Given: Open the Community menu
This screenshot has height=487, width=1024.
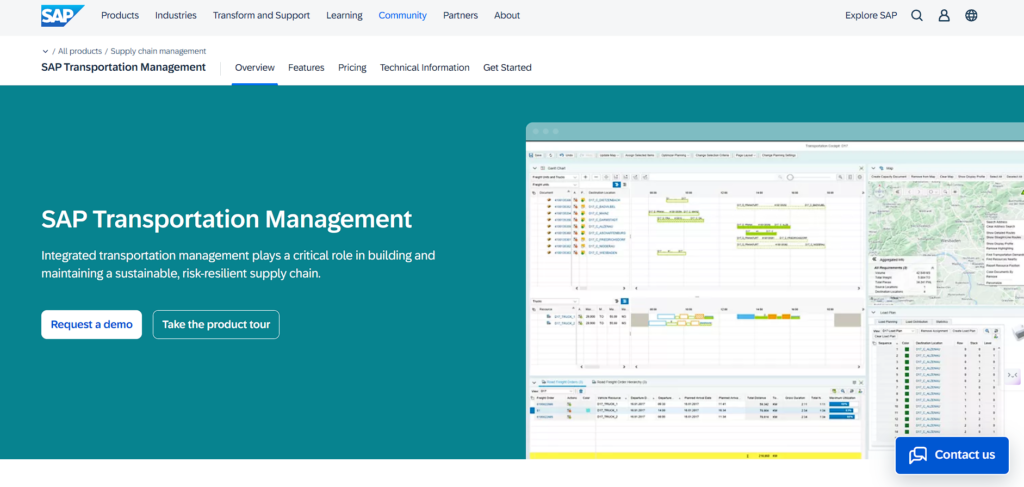Looking at the screenshot, I should coord(402,16).
